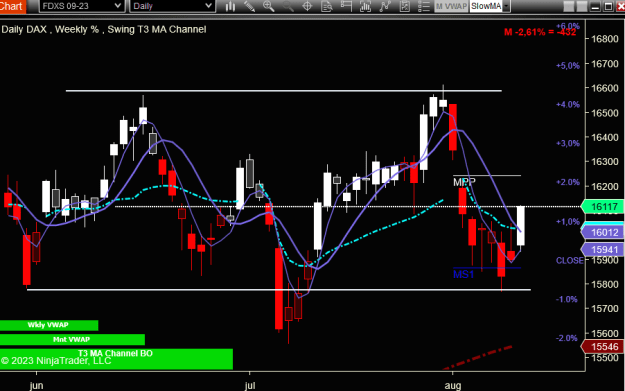625x391 pixels.
Task: Click the 15941 purple price marker
Action: click(603, 250)
